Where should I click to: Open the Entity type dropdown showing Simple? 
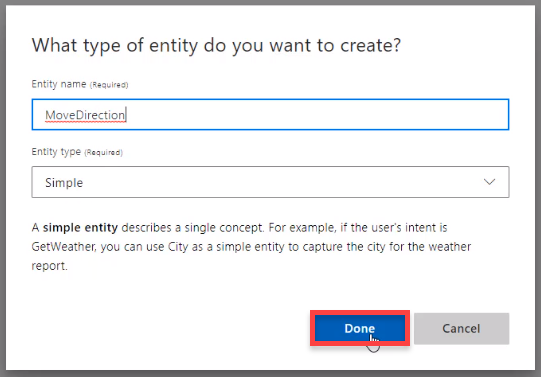270,182
